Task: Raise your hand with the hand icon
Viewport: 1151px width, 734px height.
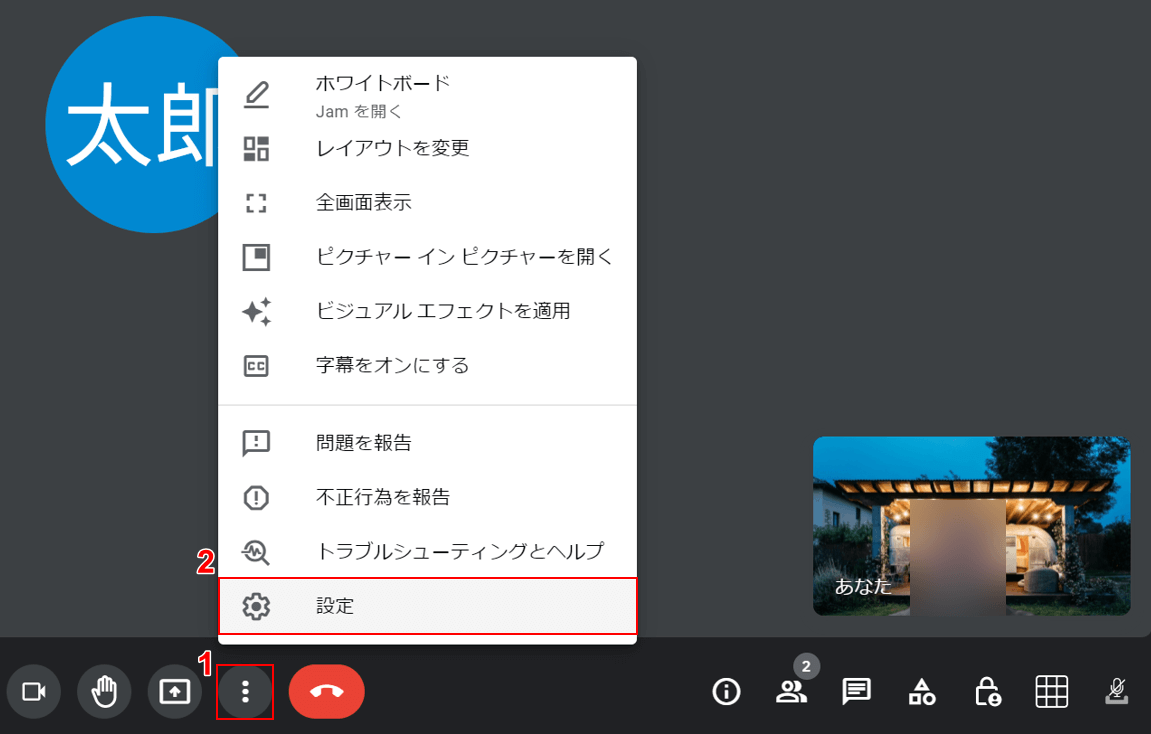Action: pos(104,691)
